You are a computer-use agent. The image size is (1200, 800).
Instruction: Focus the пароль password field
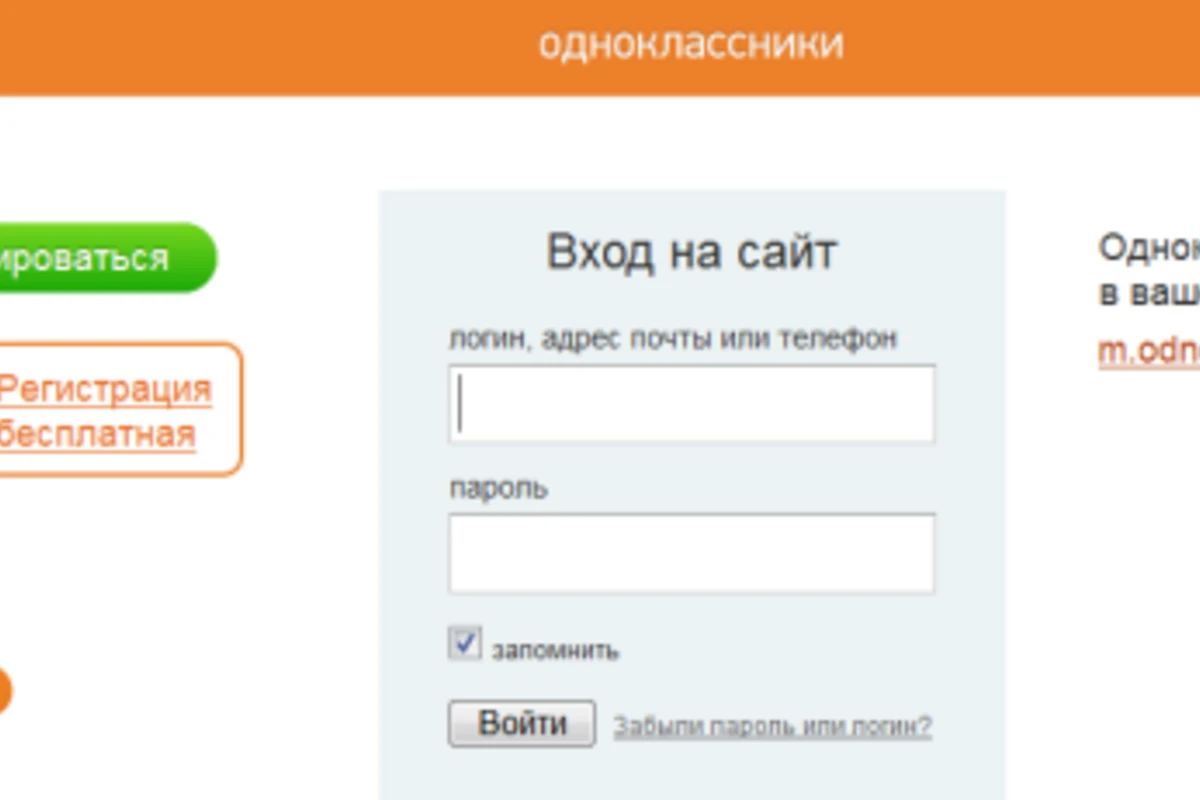pyautogui.click(x=691, y=554)
